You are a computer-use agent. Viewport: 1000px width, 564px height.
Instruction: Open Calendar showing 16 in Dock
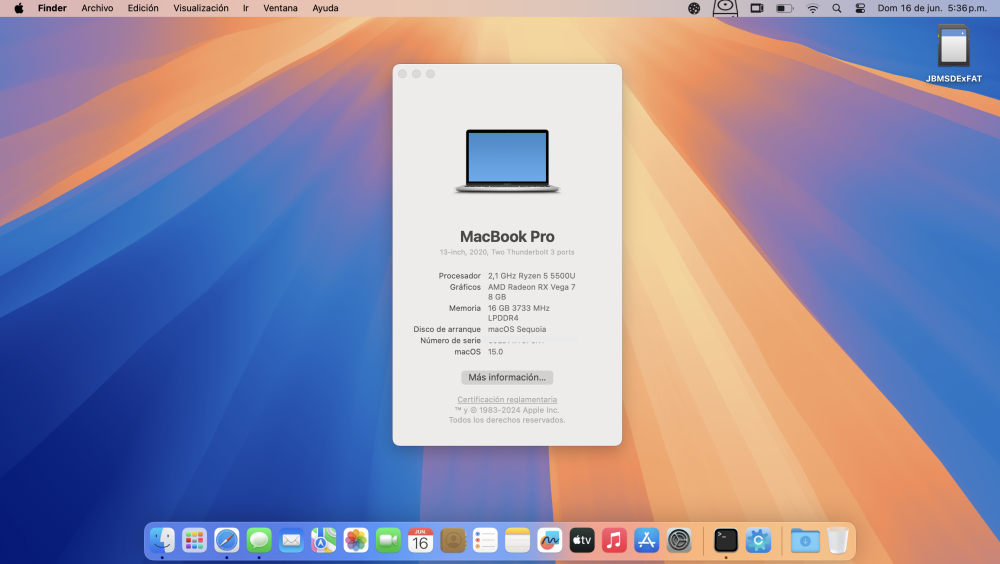(x=420, y=540)
